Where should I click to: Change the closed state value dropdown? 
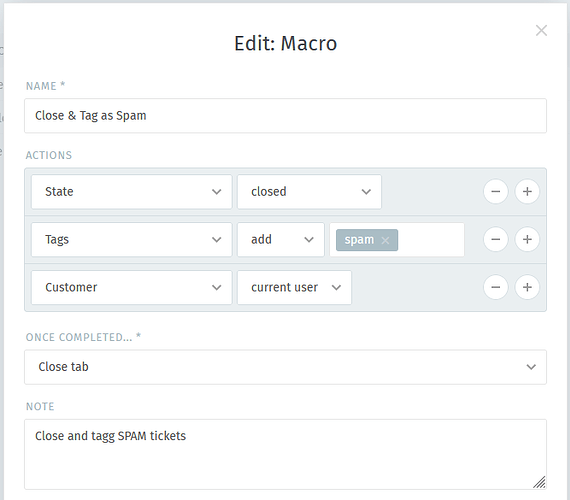(309, 192)
